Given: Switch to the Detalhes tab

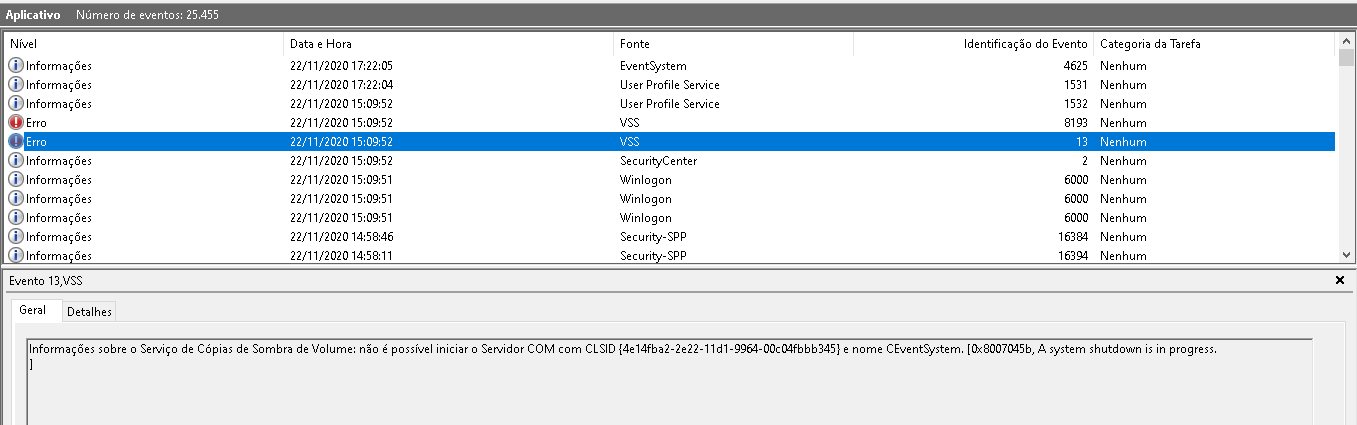Looking at the screenshot, I should point(89,312).
